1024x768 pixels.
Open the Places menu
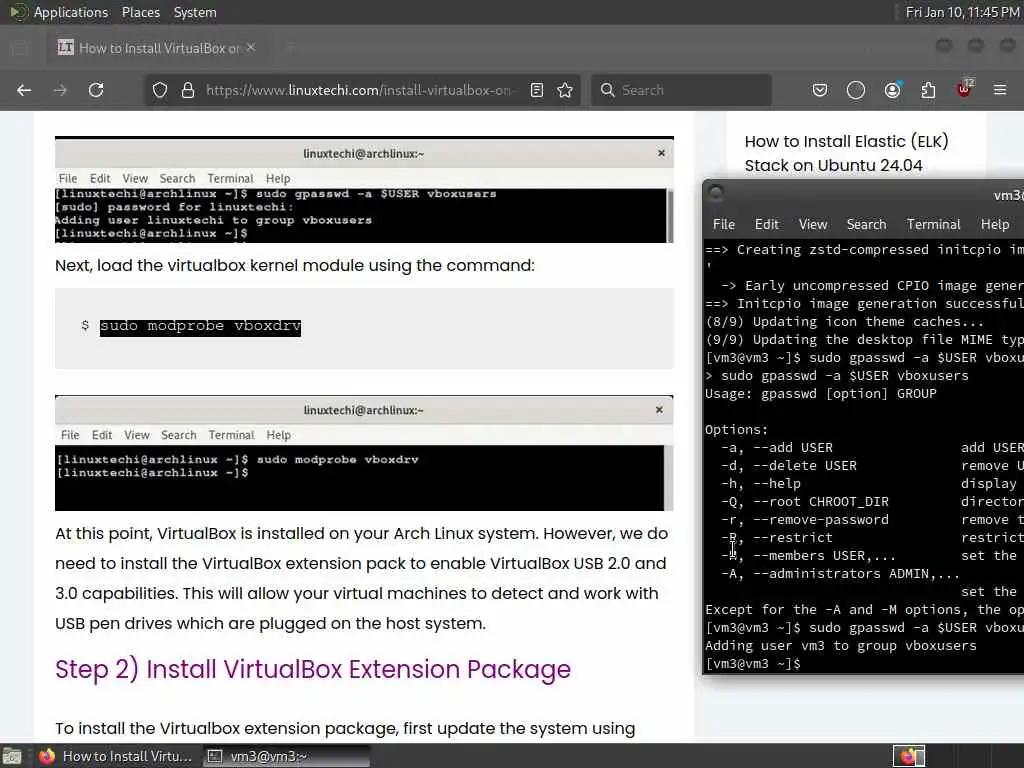pos(141,12)
